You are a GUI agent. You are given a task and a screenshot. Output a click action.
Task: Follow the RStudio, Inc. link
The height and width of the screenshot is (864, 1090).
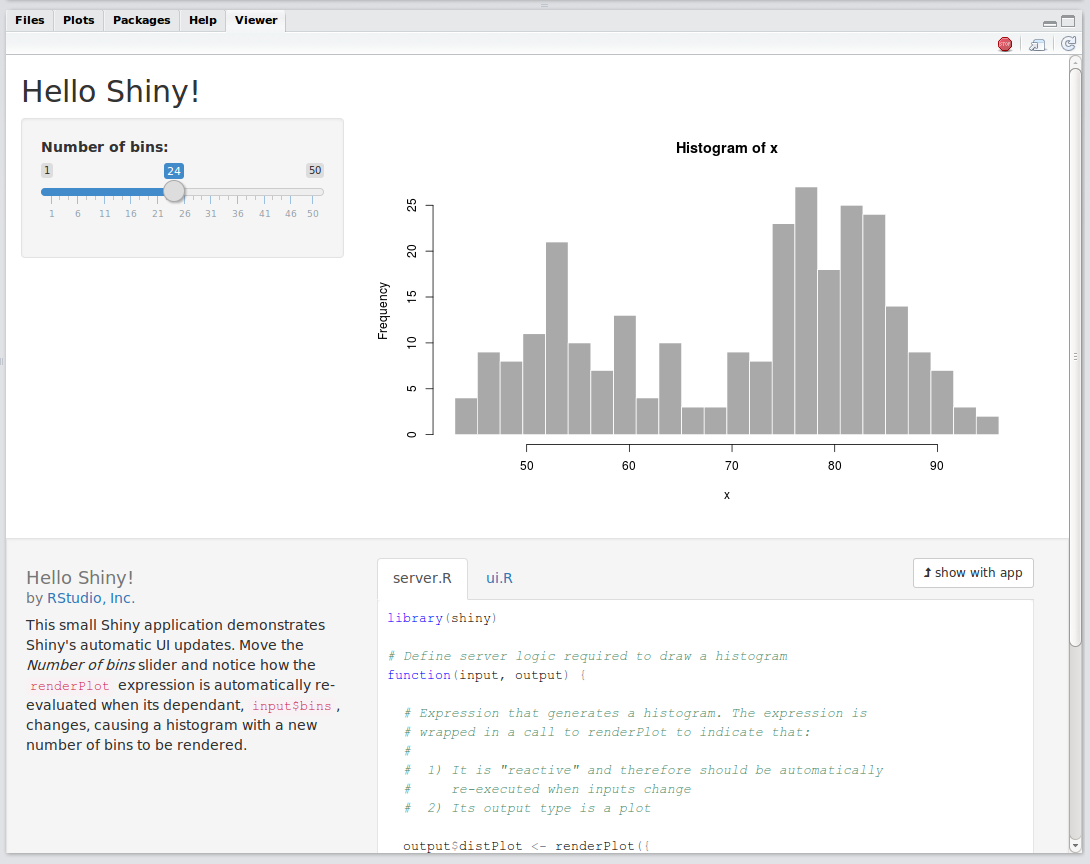(x=91, y=598)
